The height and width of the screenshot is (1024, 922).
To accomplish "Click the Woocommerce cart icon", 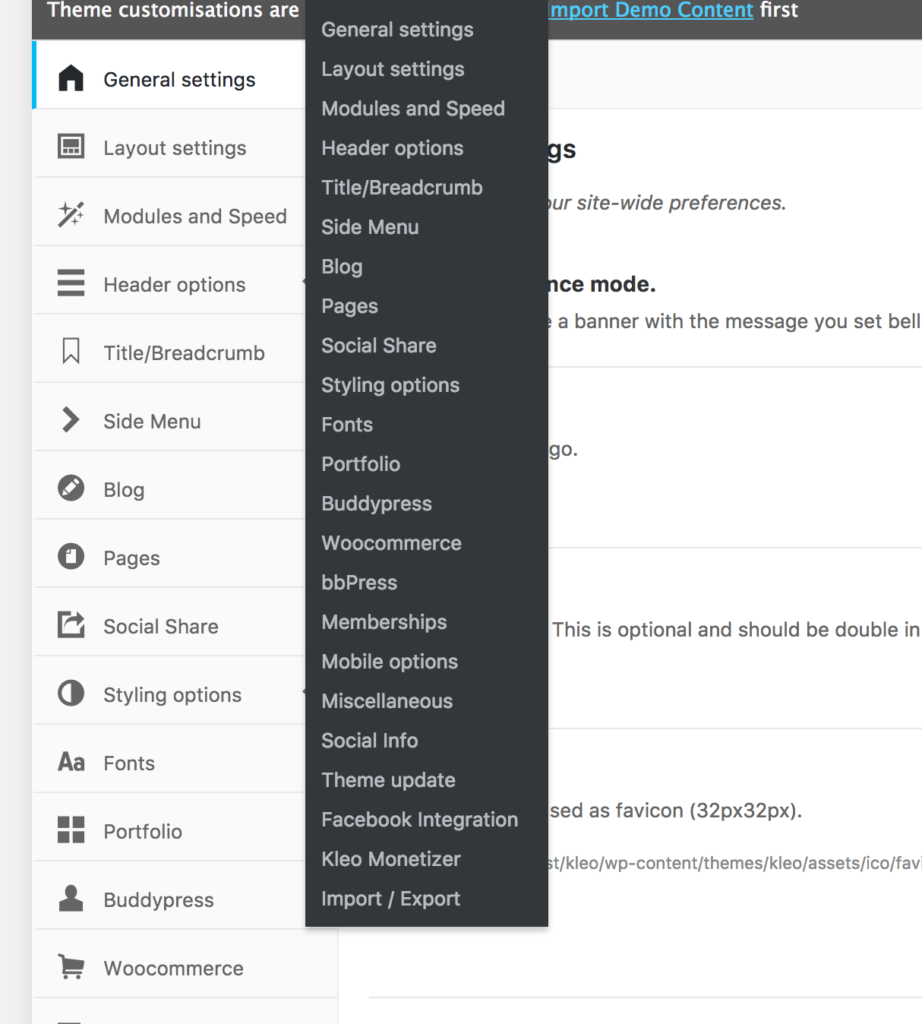I will pyautogui.click(x=71, y=967).
